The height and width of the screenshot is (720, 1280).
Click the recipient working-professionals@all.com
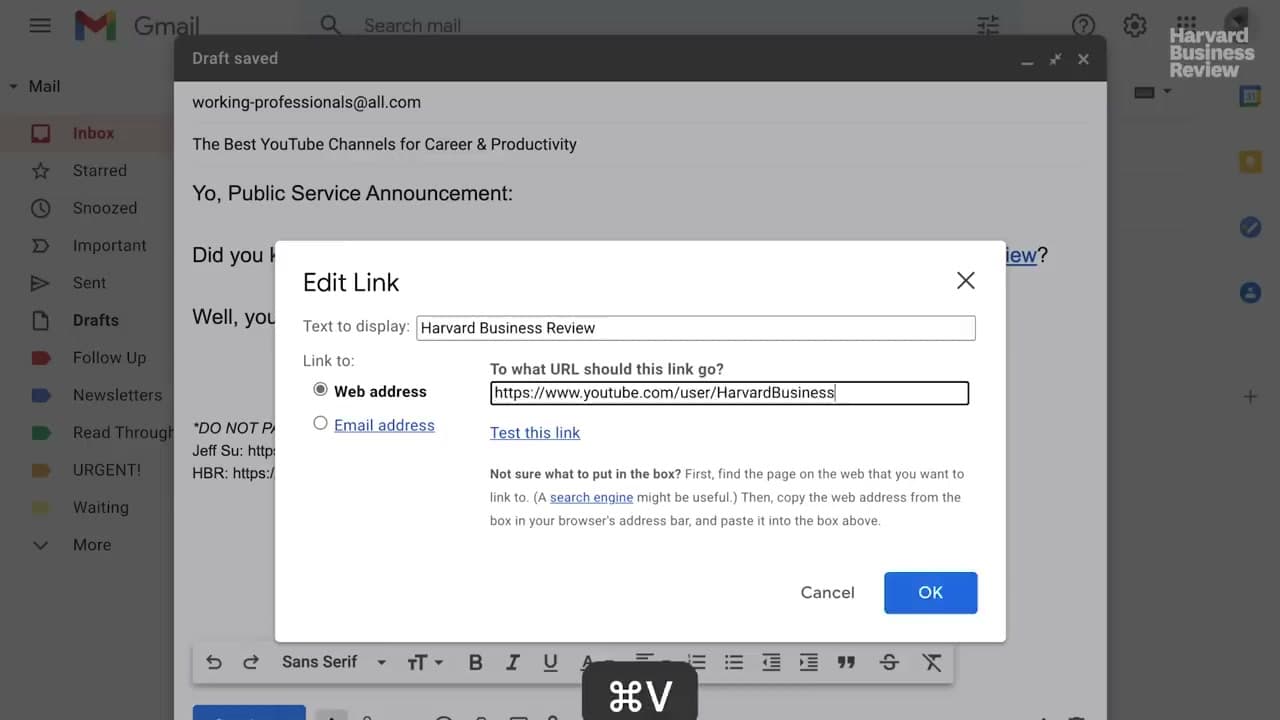tap(307, 102)
